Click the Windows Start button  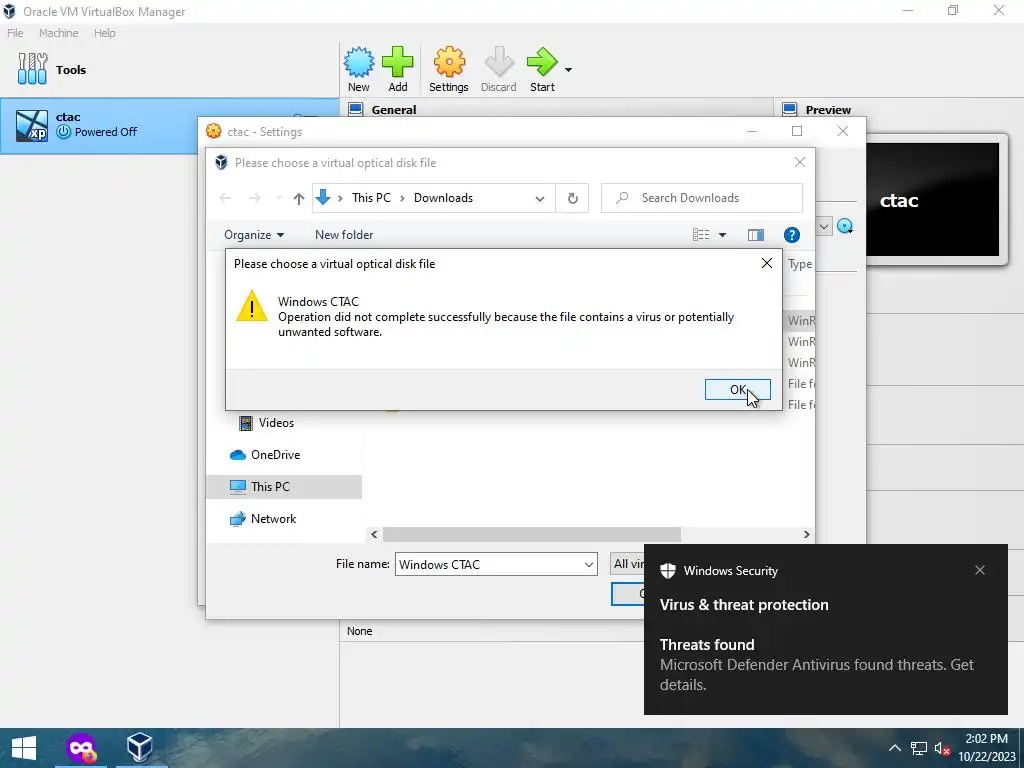pos(24,748)
